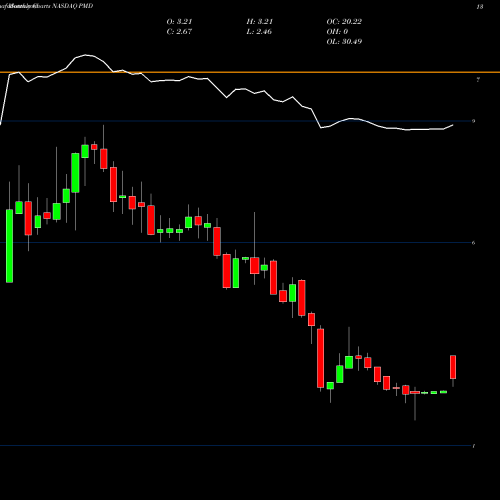Select the close value 'C: 2.67'

179,31
